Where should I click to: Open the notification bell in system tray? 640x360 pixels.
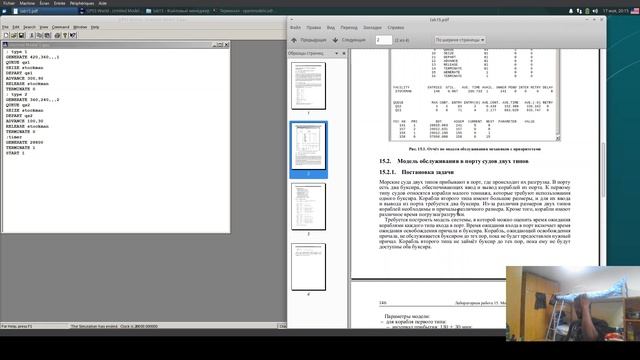571,11
